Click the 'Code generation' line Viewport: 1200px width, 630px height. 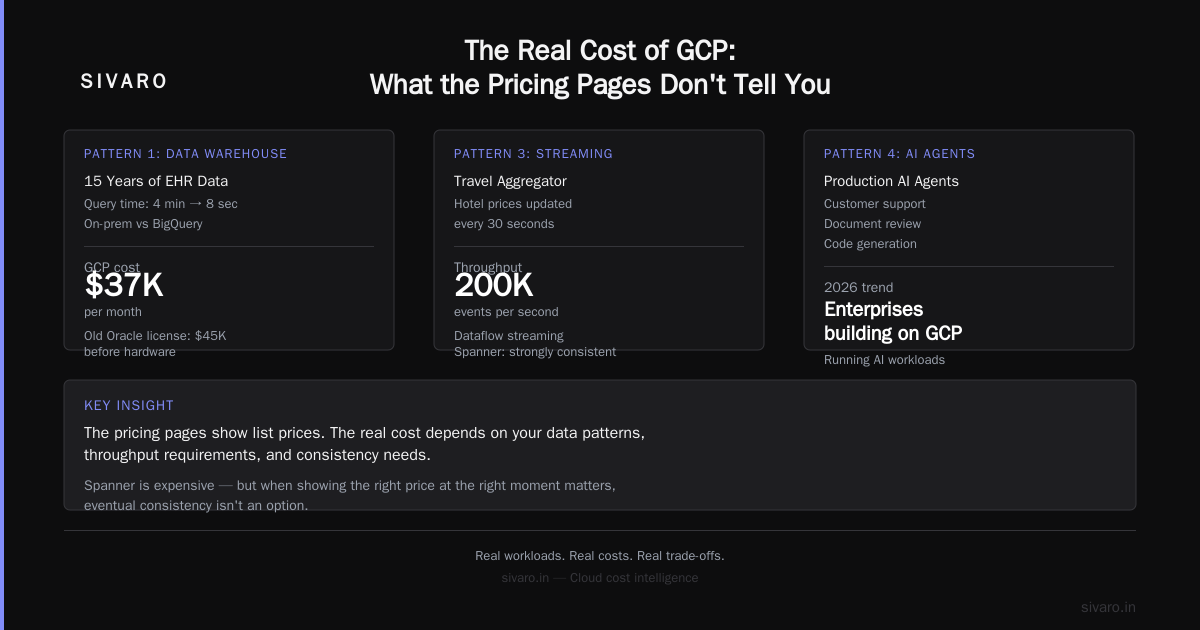[870, 244]
